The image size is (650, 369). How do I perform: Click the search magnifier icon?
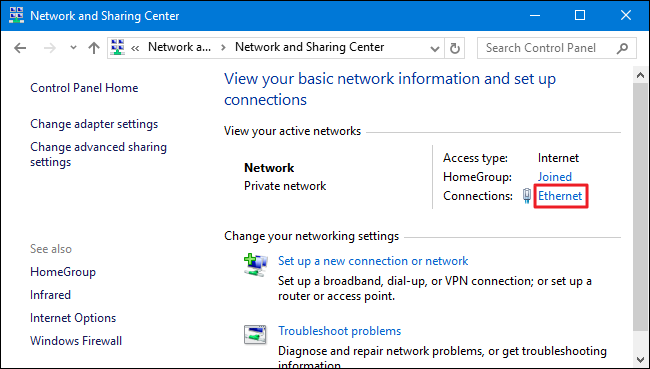622,49
